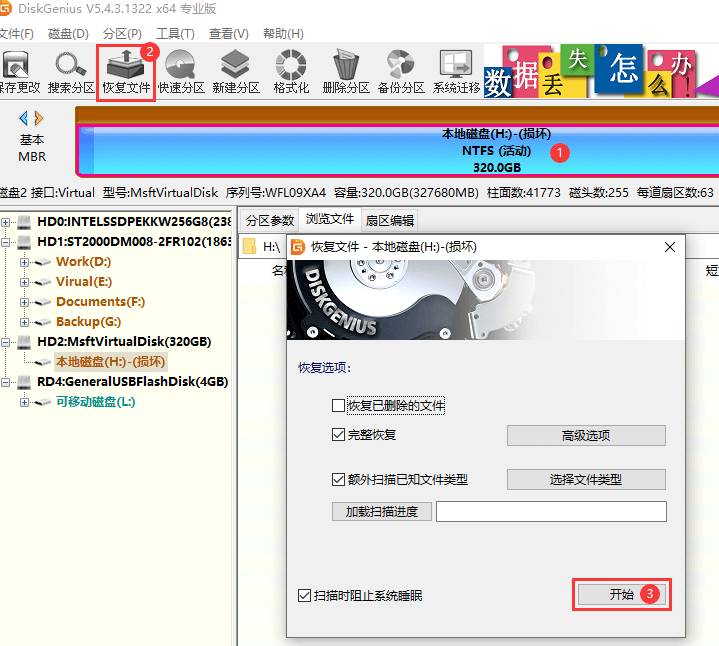Select damaged local disk (H:) tree item
Screen dimensions: 719x646
pos(110,362)
